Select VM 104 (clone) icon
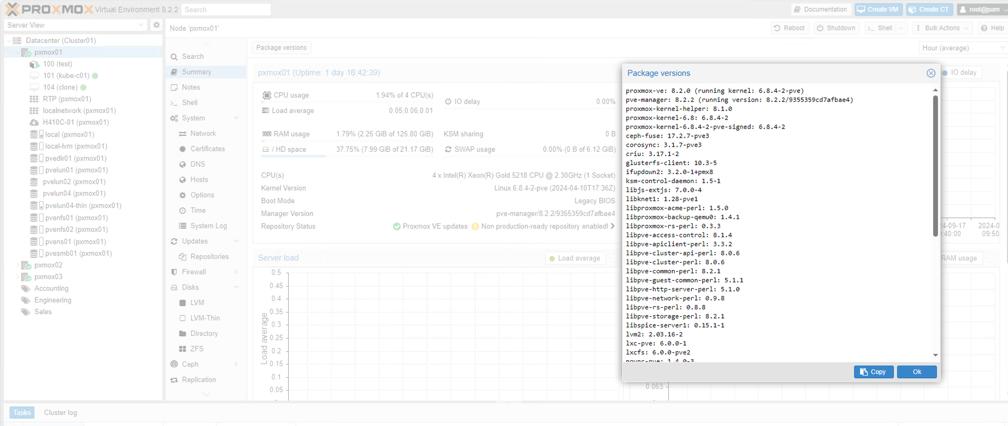The width and height of the screenshot is (1008, 426). (x=35, y=87)
